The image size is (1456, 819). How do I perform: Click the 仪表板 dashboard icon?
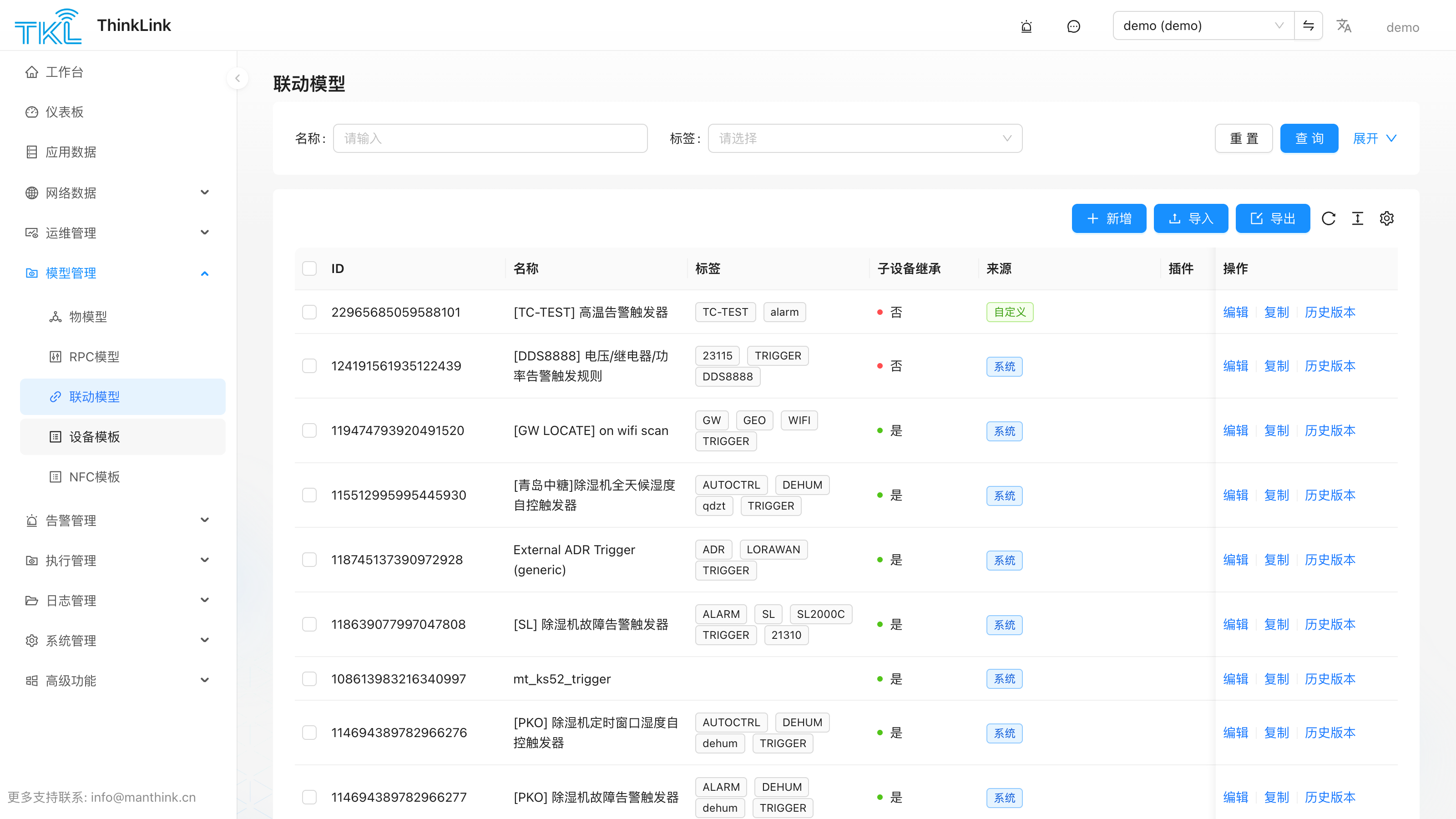(32, 112)
